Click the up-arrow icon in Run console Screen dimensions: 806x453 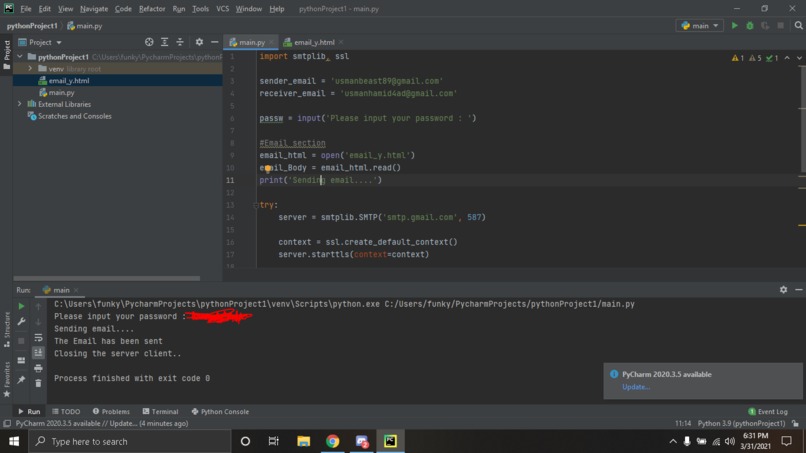[x=38, y=306]
